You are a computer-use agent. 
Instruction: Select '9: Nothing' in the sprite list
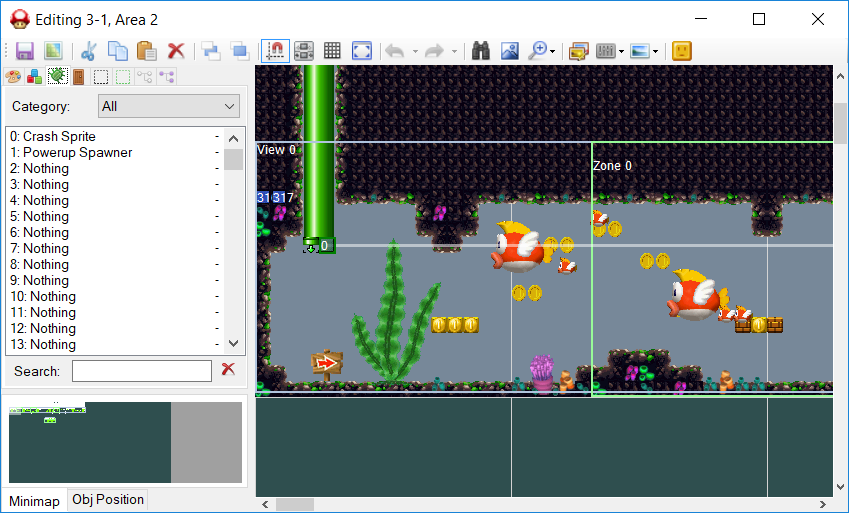pyautogui.click(x=114, y=281)
